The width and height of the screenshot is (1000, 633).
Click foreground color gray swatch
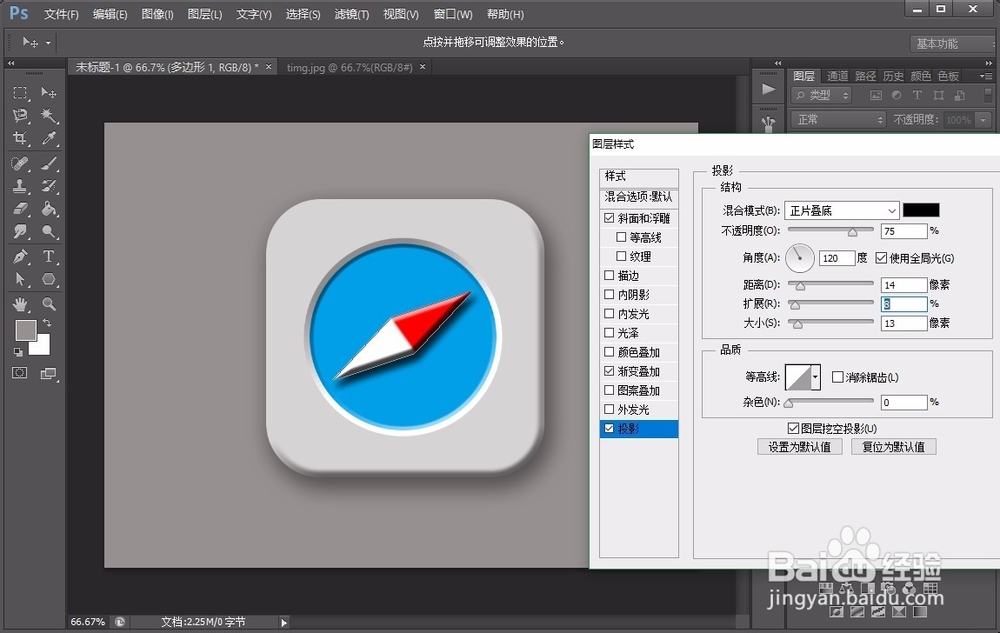click(x=26, y=330)
